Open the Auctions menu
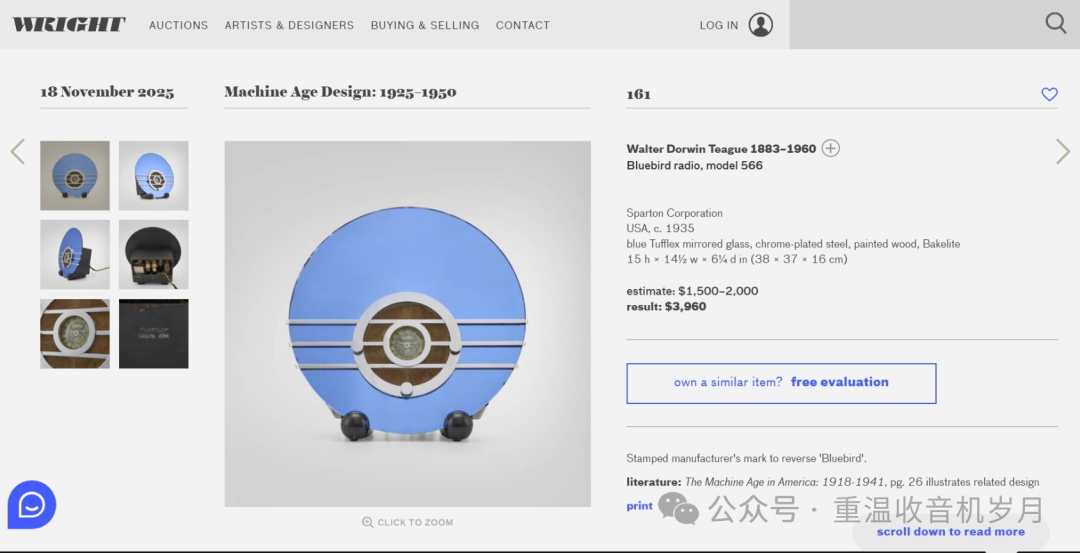 (x=178, y=25)
